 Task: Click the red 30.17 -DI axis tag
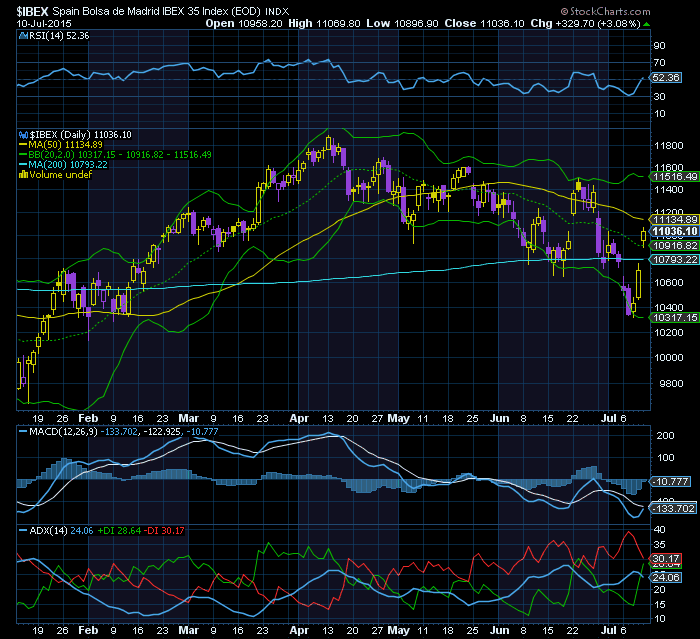point(666,559)
